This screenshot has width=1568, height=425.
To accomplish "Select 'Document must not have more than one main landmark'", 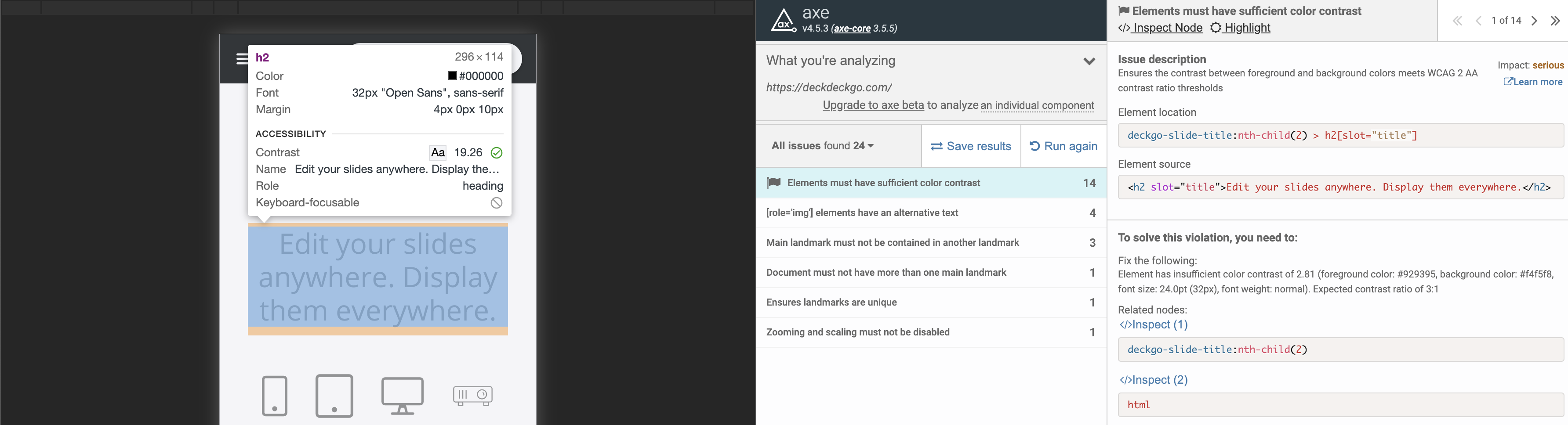I will pyautogui.click(x=931, y=272).
